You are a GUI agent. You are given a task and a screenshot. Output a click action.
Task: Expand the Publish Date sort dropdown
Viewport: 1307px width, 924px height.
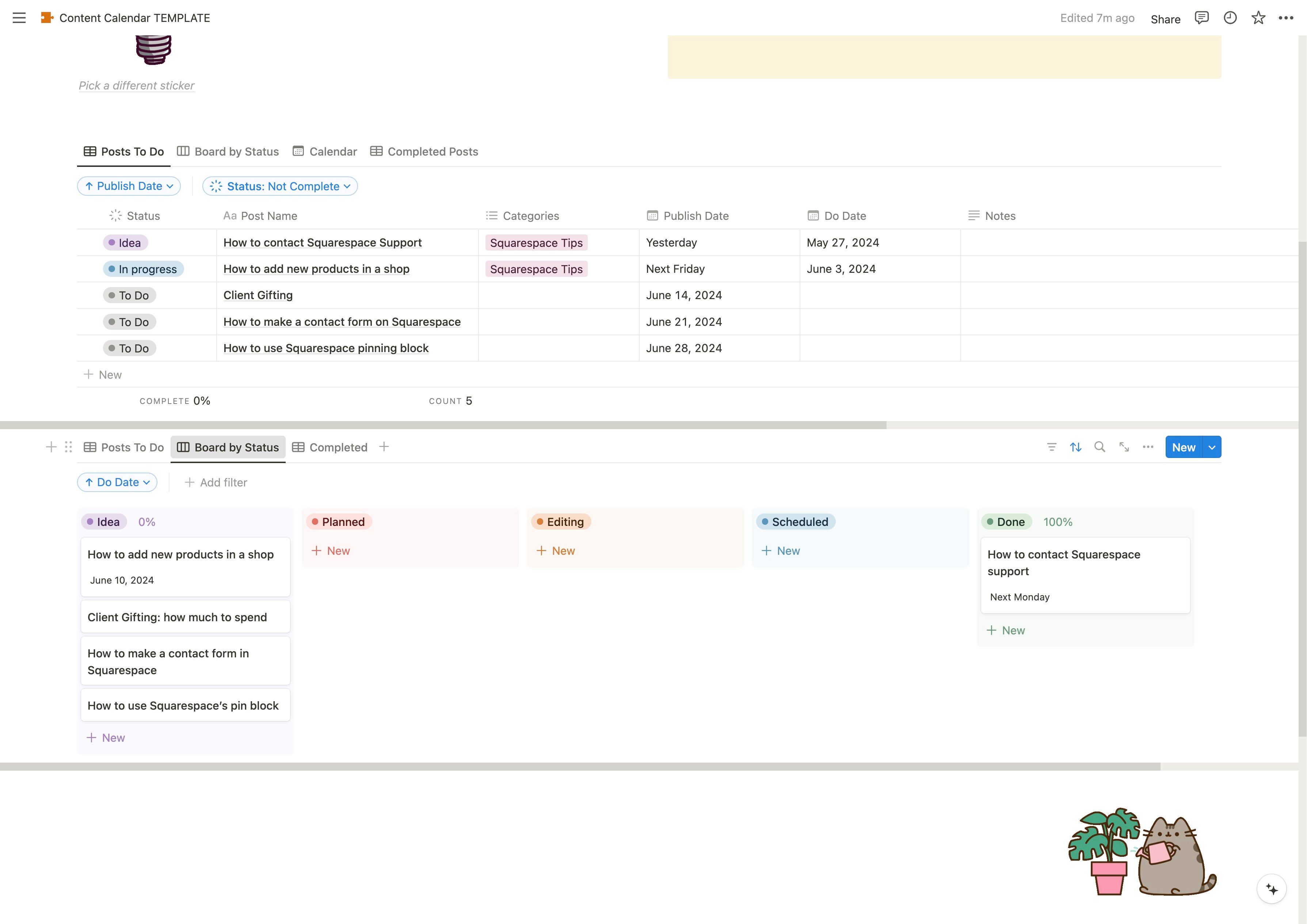[x=129, y=186]
